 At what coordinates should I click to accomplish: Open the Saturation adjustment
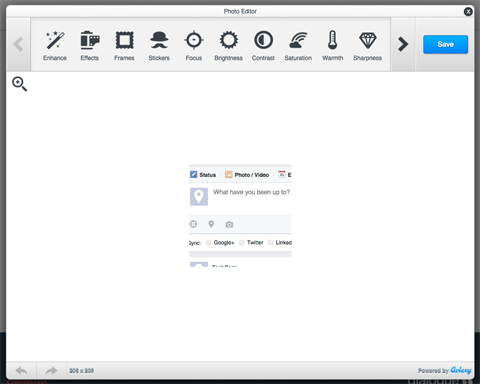[298, 45]
